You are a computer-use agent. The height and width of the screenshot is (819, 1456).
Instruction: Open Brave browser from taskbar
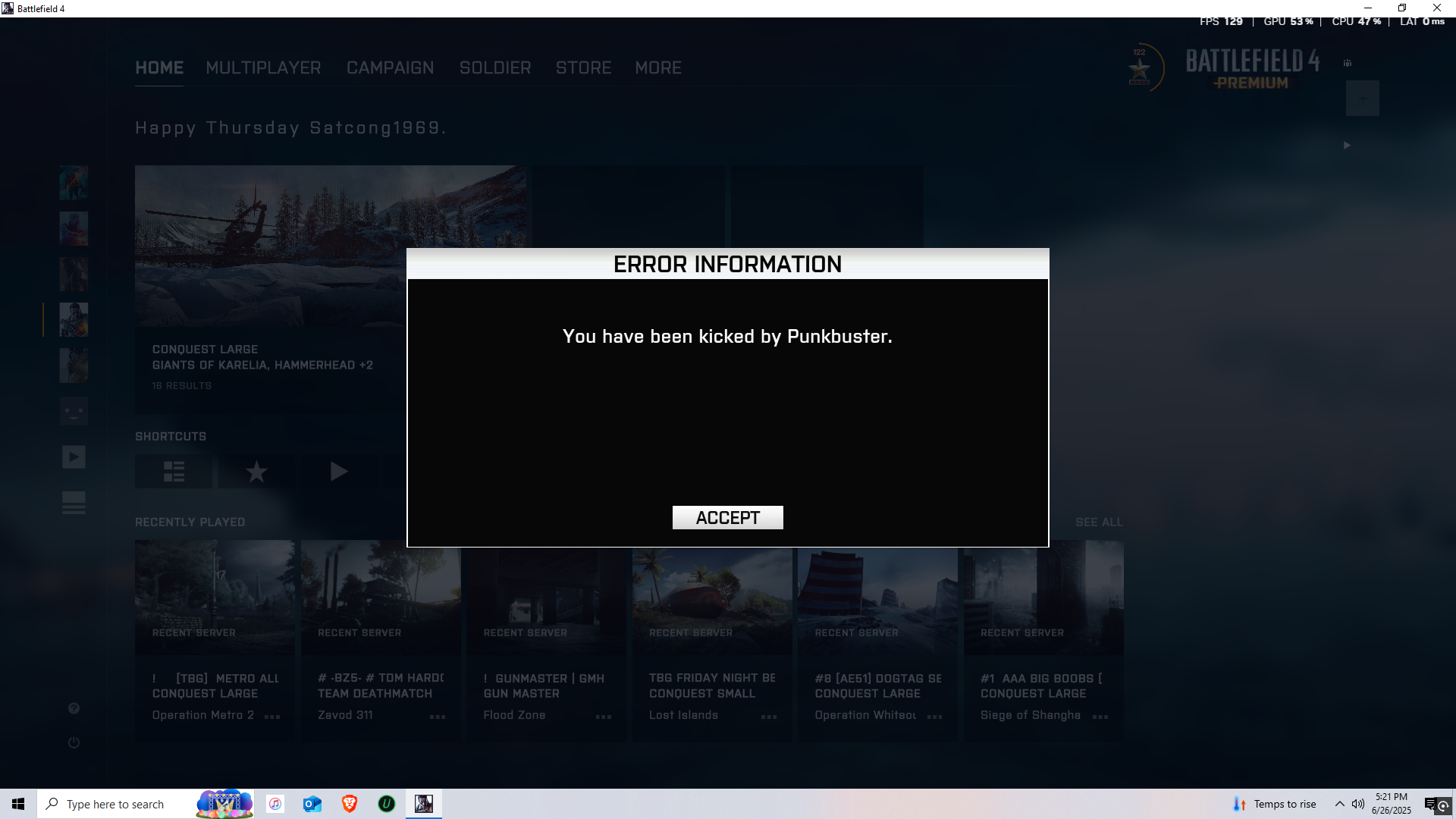point(350,804)
